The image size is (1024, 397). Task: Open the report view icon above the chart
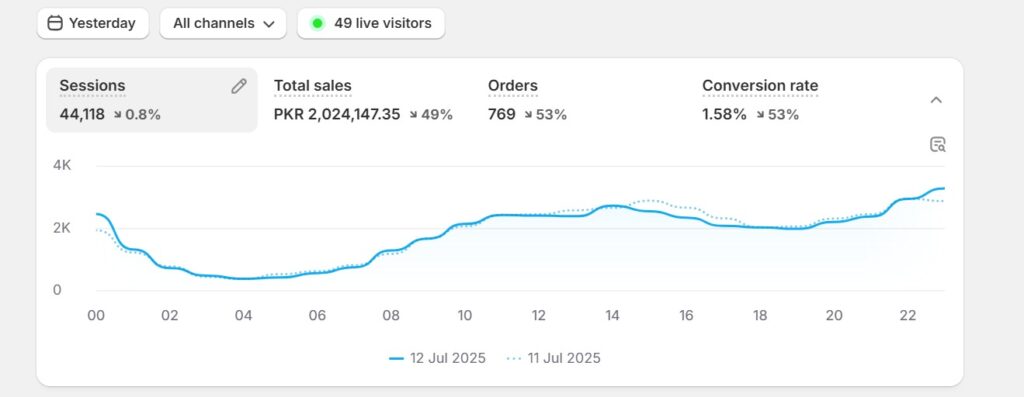click(937, 145)
